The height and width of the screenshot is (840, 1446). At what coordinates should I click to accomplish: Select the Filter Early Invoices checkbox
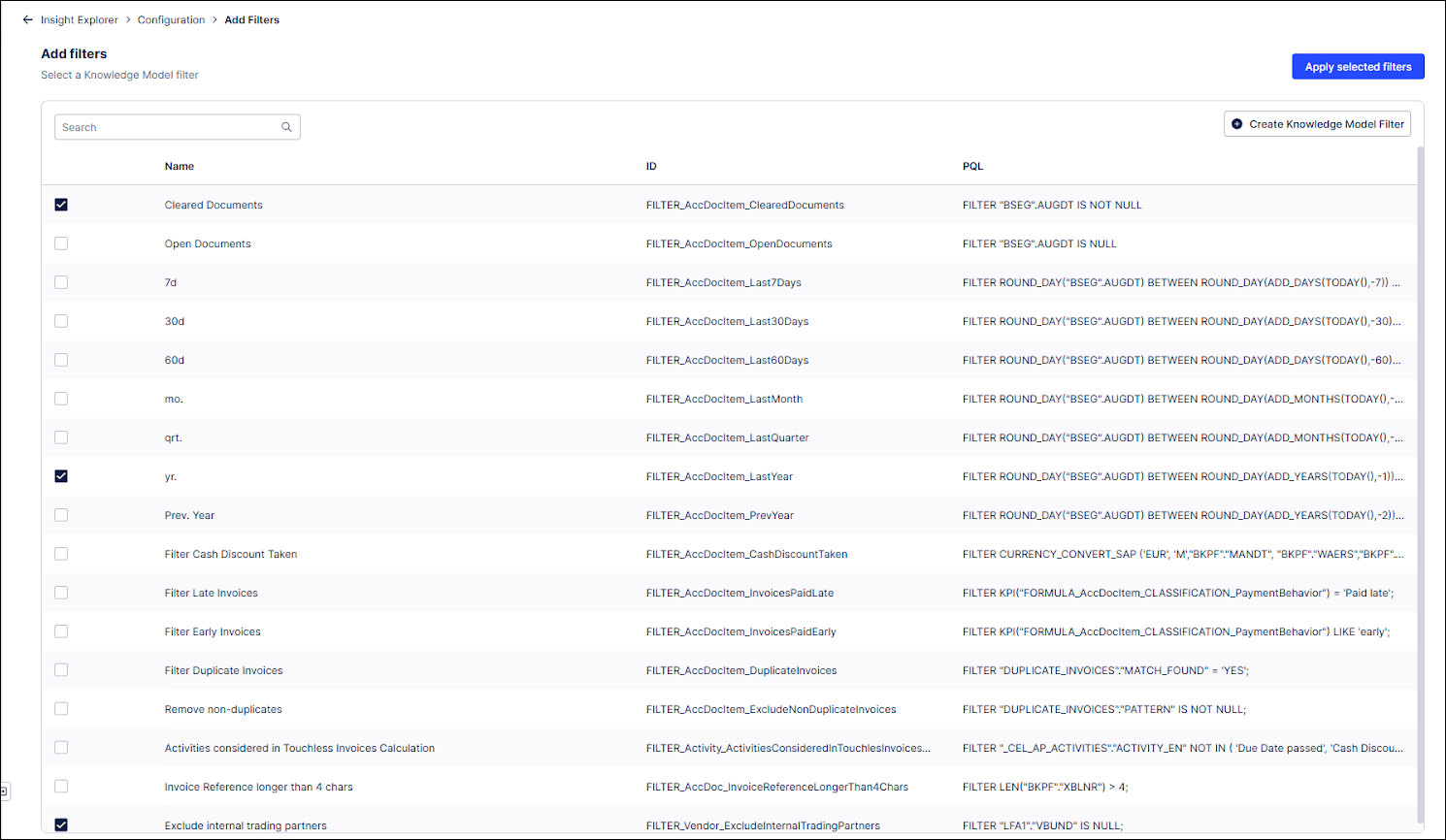pyautogui.click(x=61, y=631)
